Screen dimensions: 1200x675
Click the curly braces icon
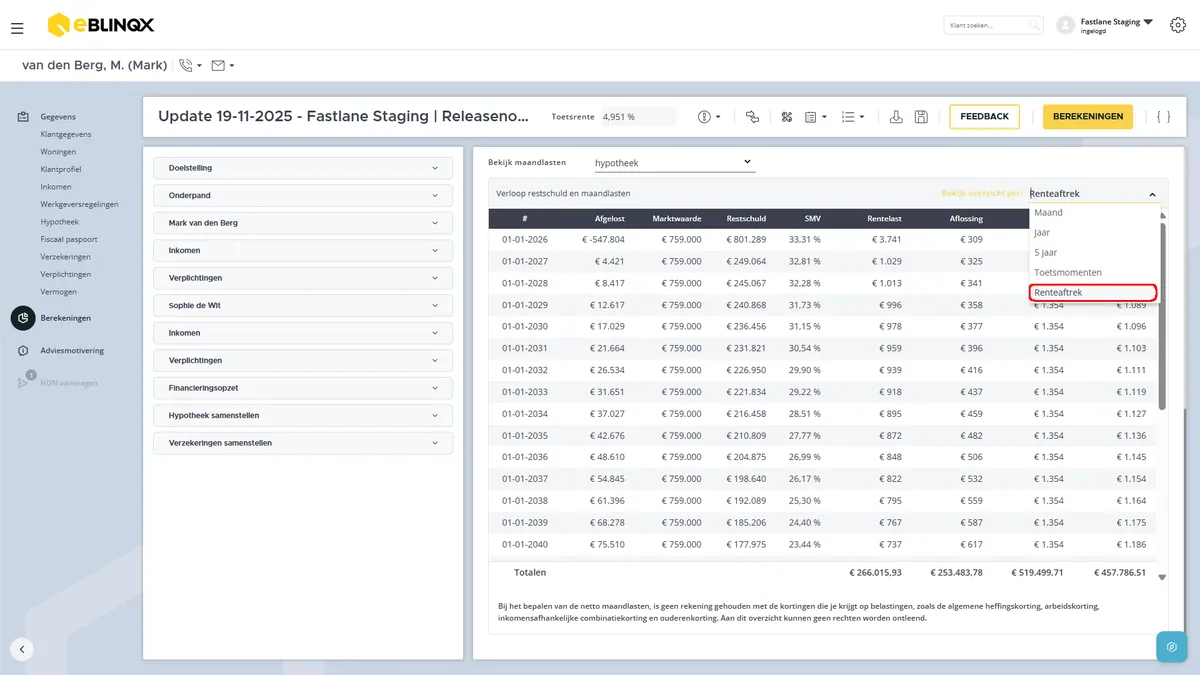(1163, 117)
